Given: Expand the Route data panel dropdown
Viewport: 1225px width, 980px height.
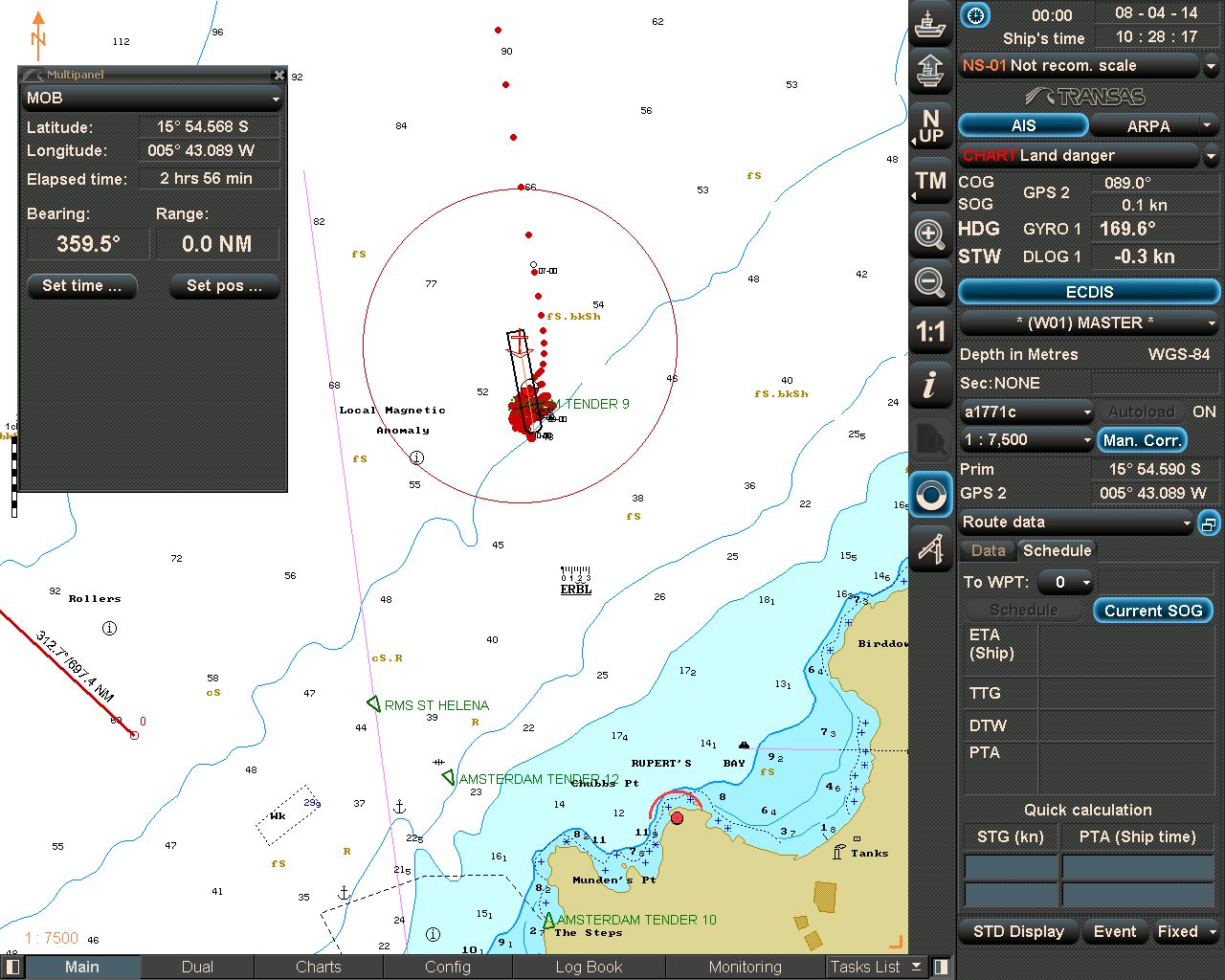Looking at the screenshot, I should [x=1078, y=523].
